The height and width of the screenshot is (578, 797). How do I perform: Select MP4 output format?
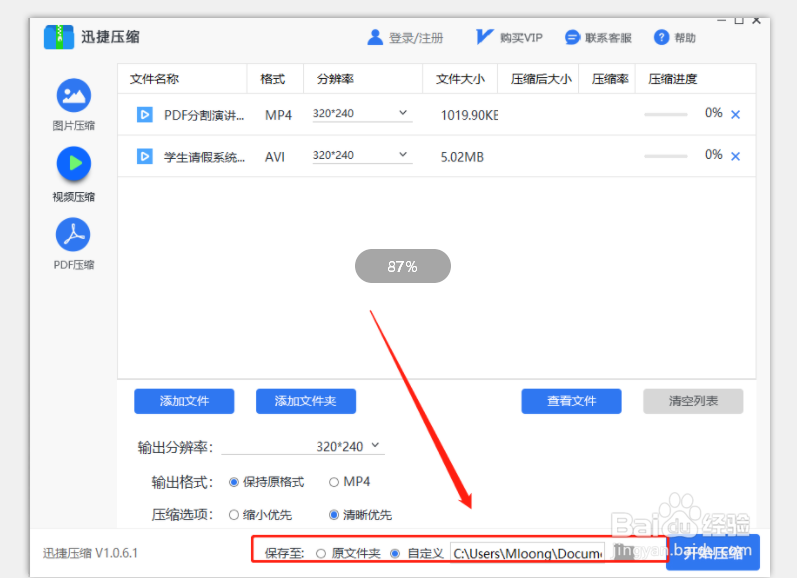[x=333, y=482]
